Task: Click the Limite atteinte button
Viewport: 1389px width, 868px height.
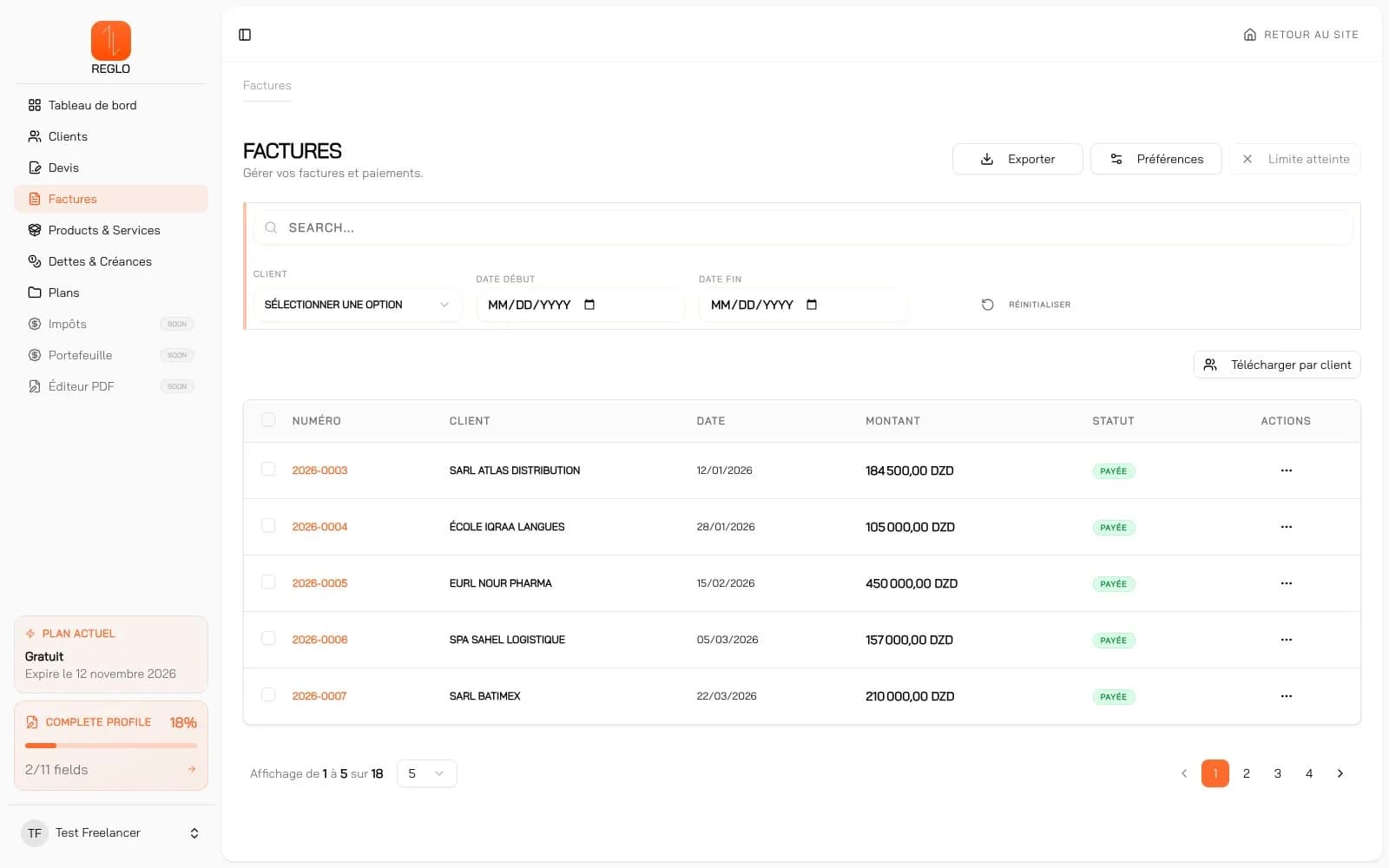Action: (1295, 159)
